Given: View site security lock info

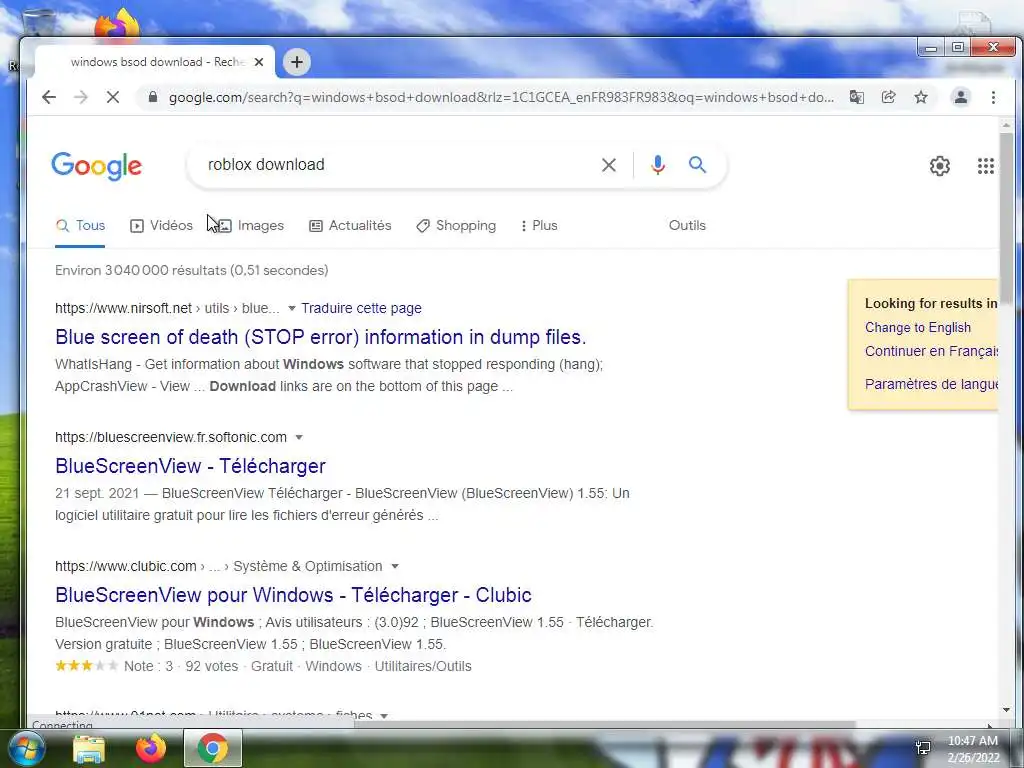Looking at the screenshot, I should coord(153,97).
